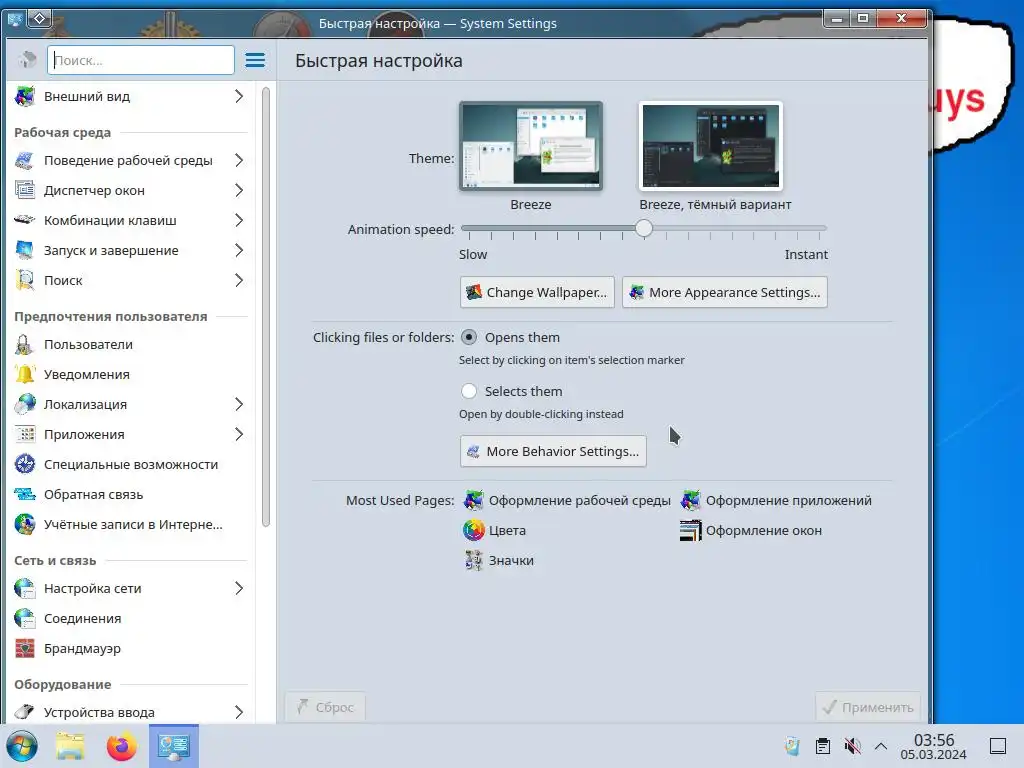The height and width of the screenshot is (768, 1024).
Task: Open the file manager from taskbar
Action: coord(71,746)
